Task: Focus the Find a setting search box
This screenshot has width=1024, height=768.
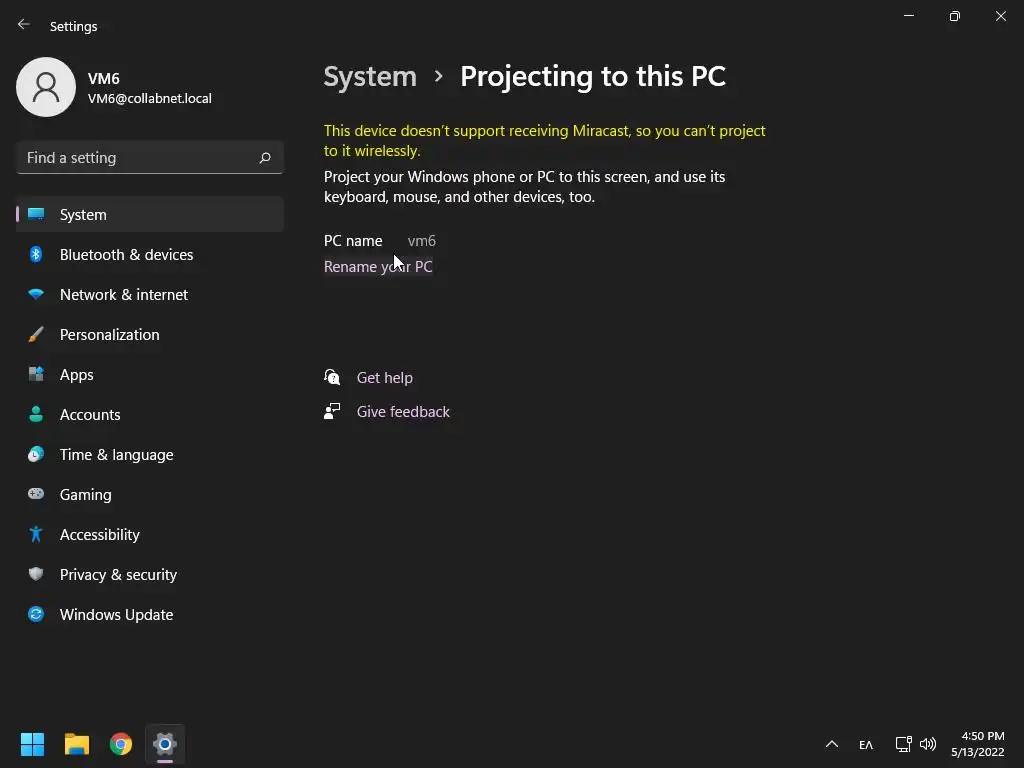Action: (135, 158)
